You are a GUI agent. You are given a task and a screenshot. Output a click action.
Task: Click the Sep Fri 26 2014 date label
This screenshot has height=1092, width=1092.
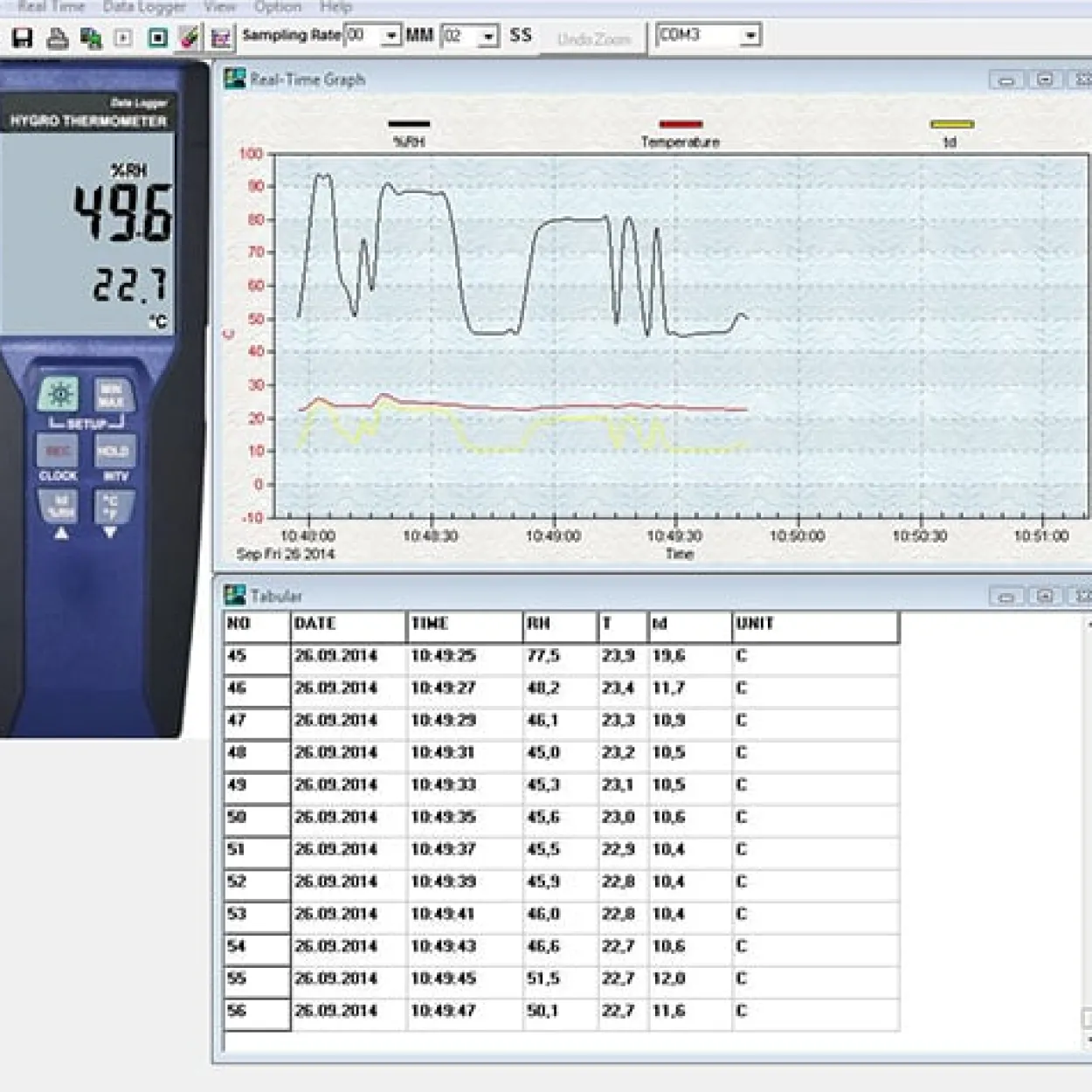pyautogui.click(x=286, y=554)
